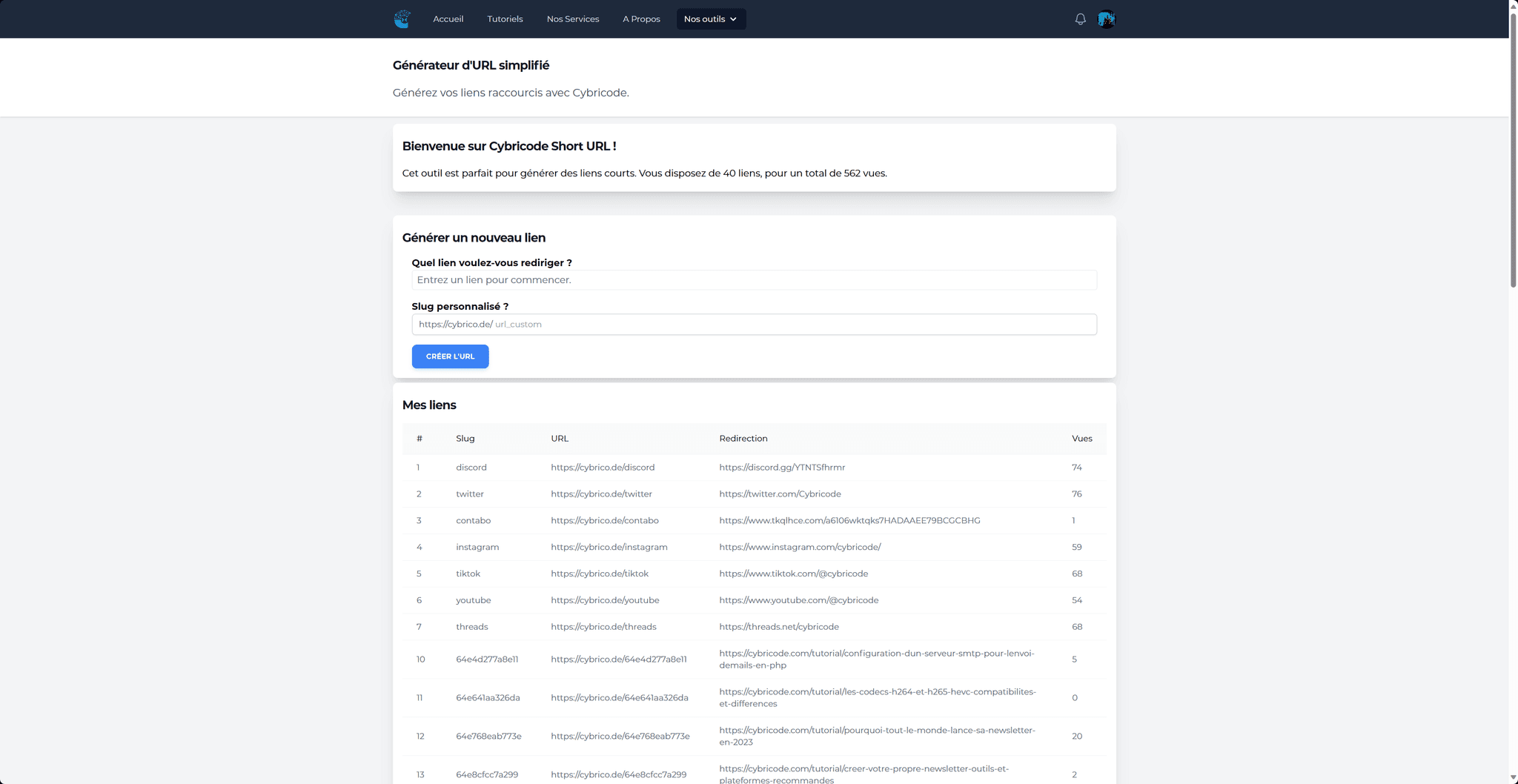Click the threads.net/cybricode redirection
Viewport: 1518px width, 784px height.
pos(779,627)
